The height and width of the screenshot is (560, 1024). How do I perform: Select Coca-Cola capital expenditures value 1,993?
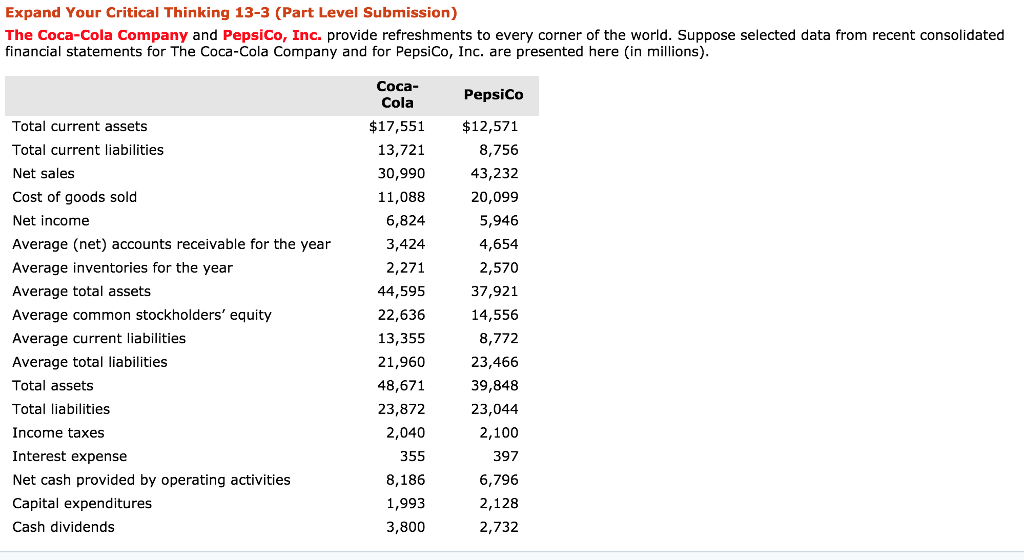[406, 503]
